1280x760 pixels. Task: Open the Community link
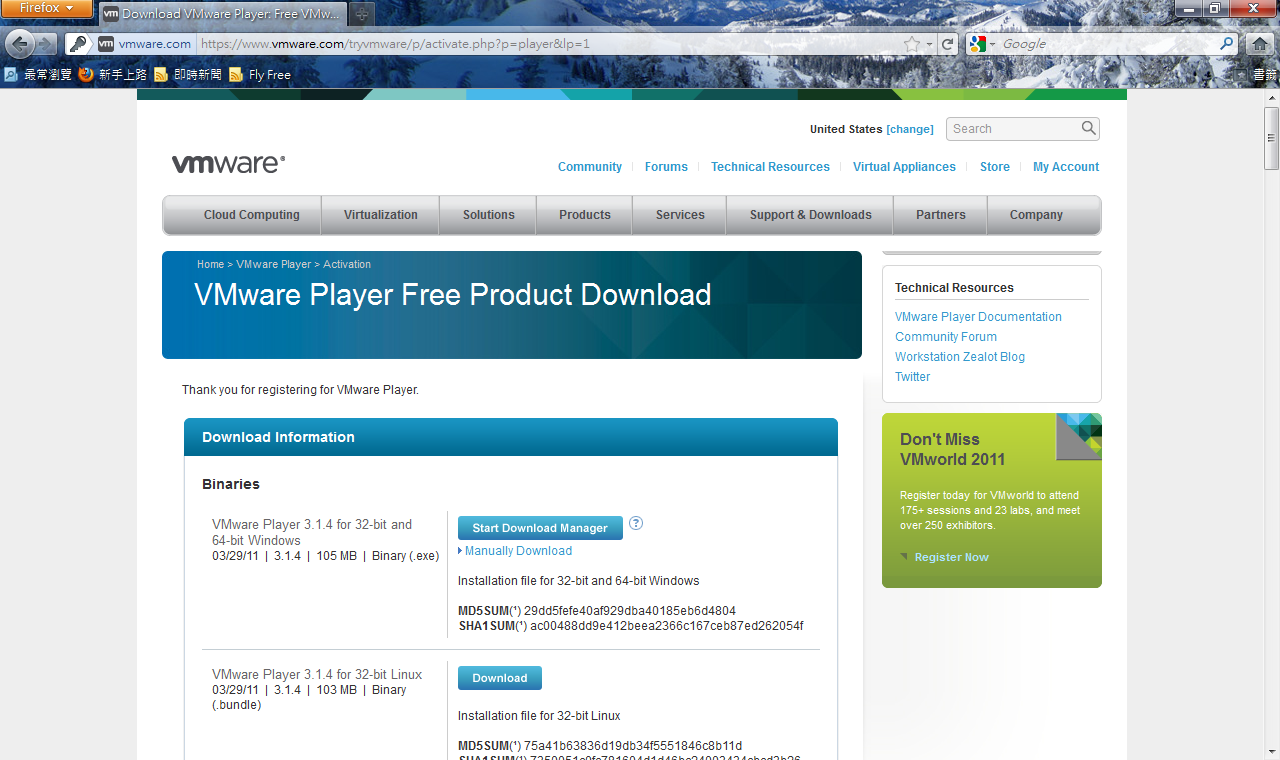[590, 167]
